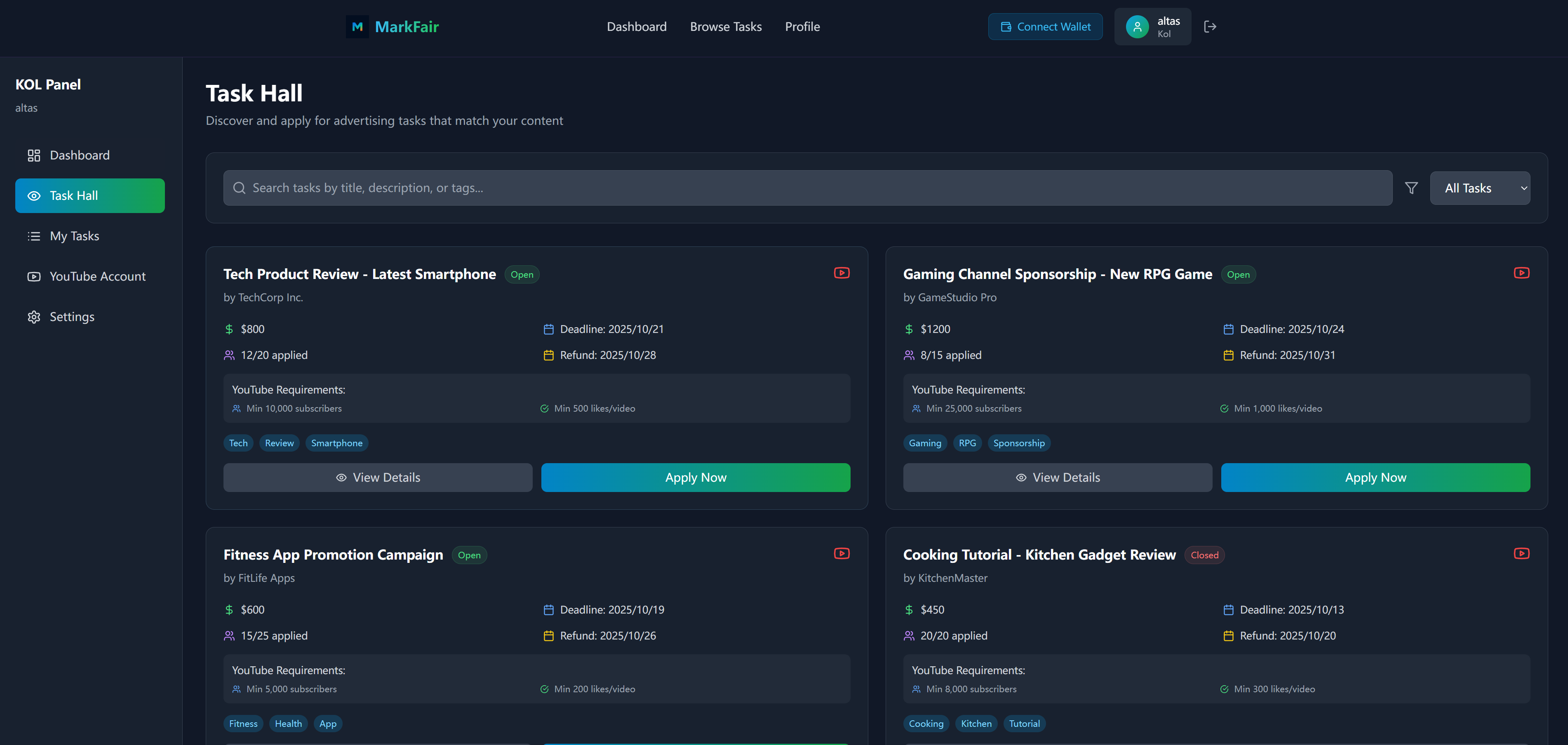This screenshot has height=745, width=1568.
Task: Open Dashboard in the KOL Panel sidebar
Action: coord(79,155)
